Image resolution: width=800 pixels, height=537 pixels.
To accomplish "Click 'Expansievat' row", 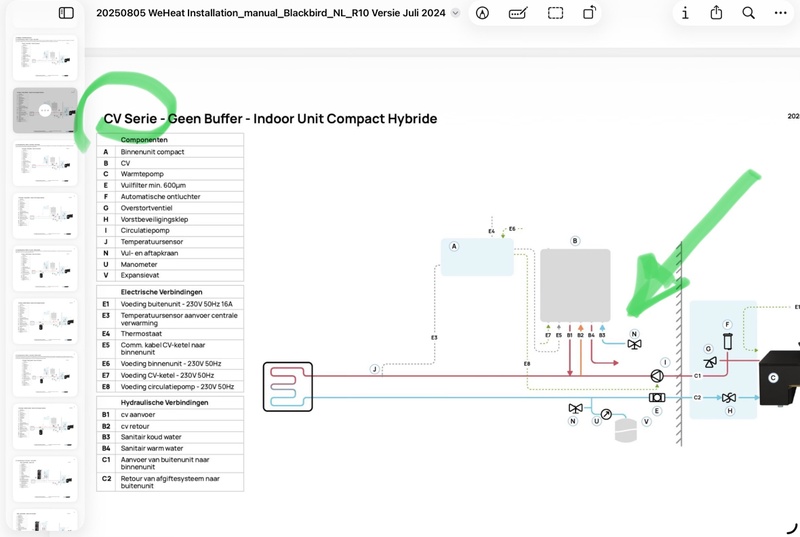I will click(x=170, y=275).
